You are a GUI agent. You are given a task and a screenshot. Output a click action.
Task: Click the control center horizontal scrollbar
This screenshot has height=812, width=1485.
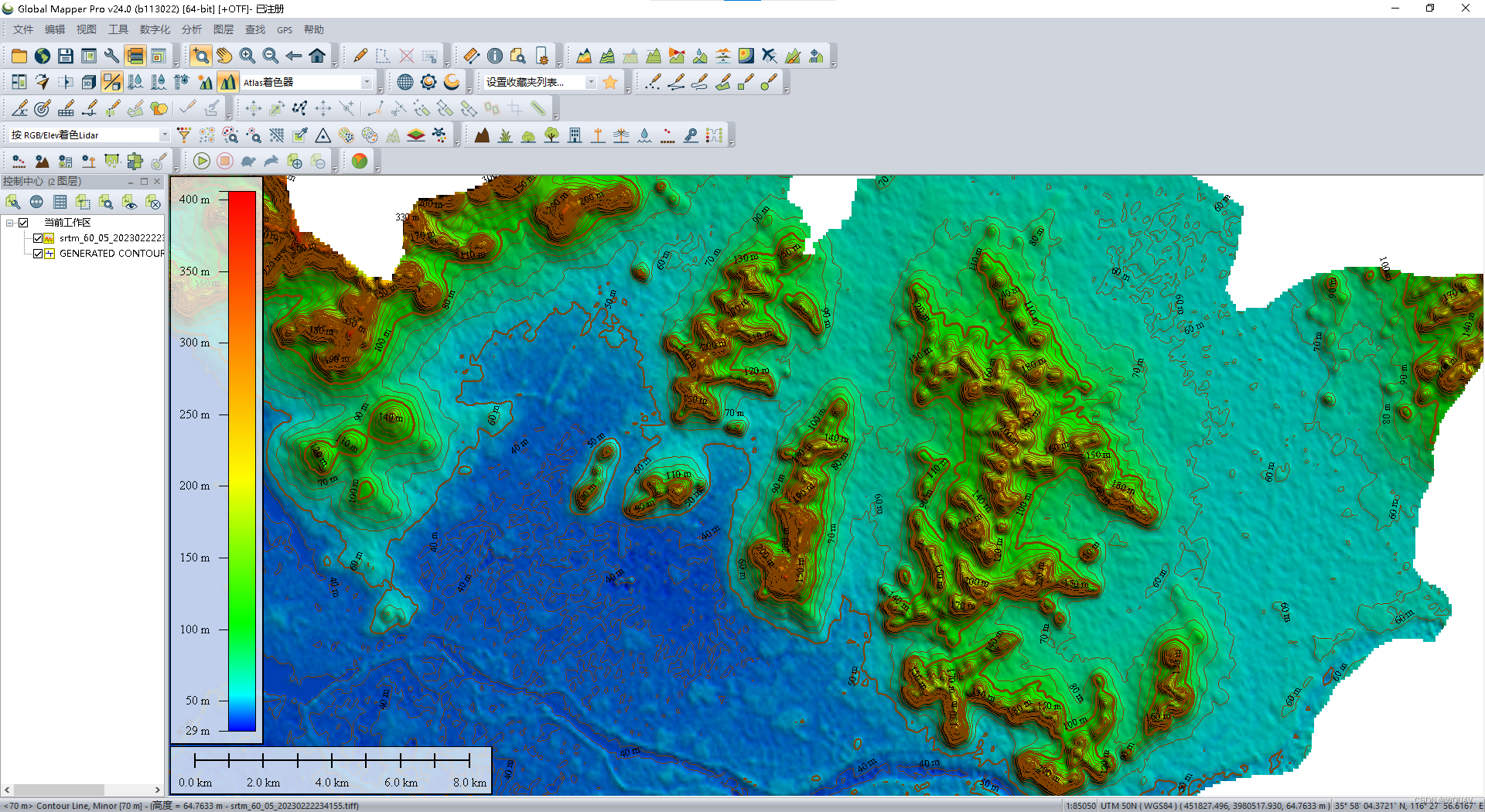(81, 790)
